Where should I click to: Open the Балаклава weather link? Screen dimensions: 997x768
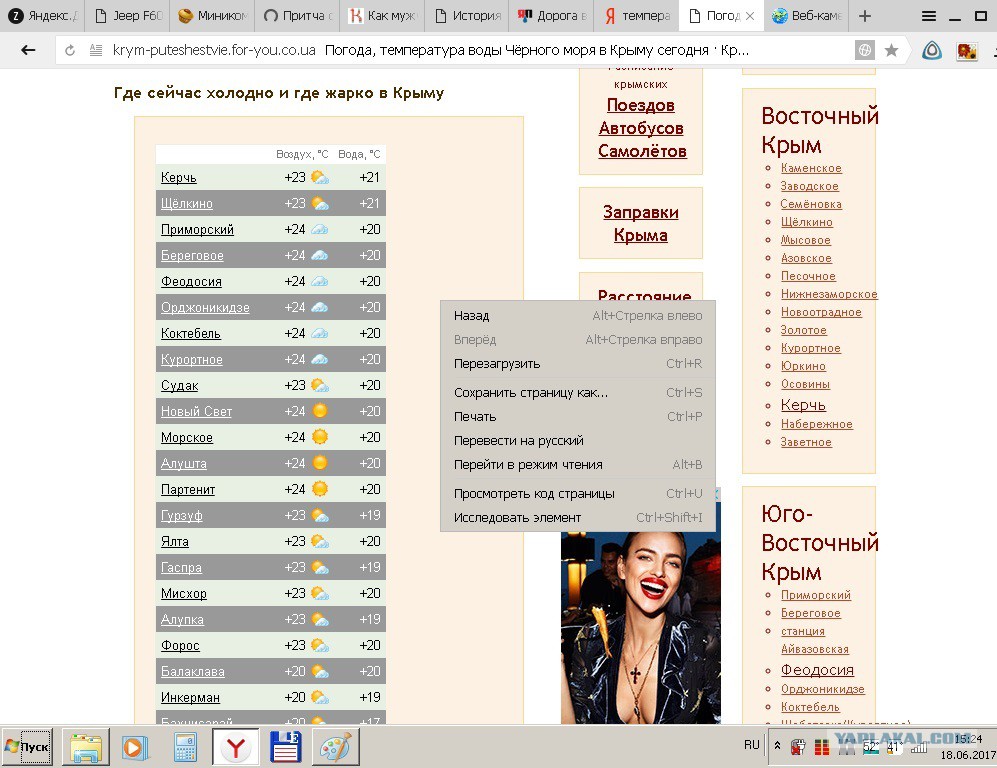coord(192,672)
